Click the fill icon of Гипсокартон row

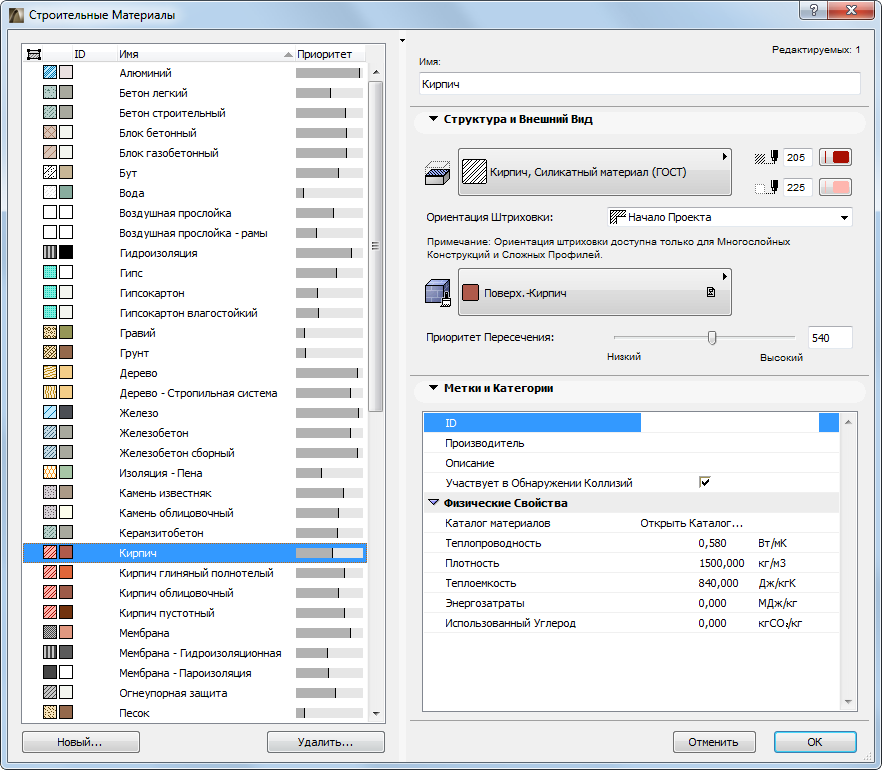(x=50, y=292)
